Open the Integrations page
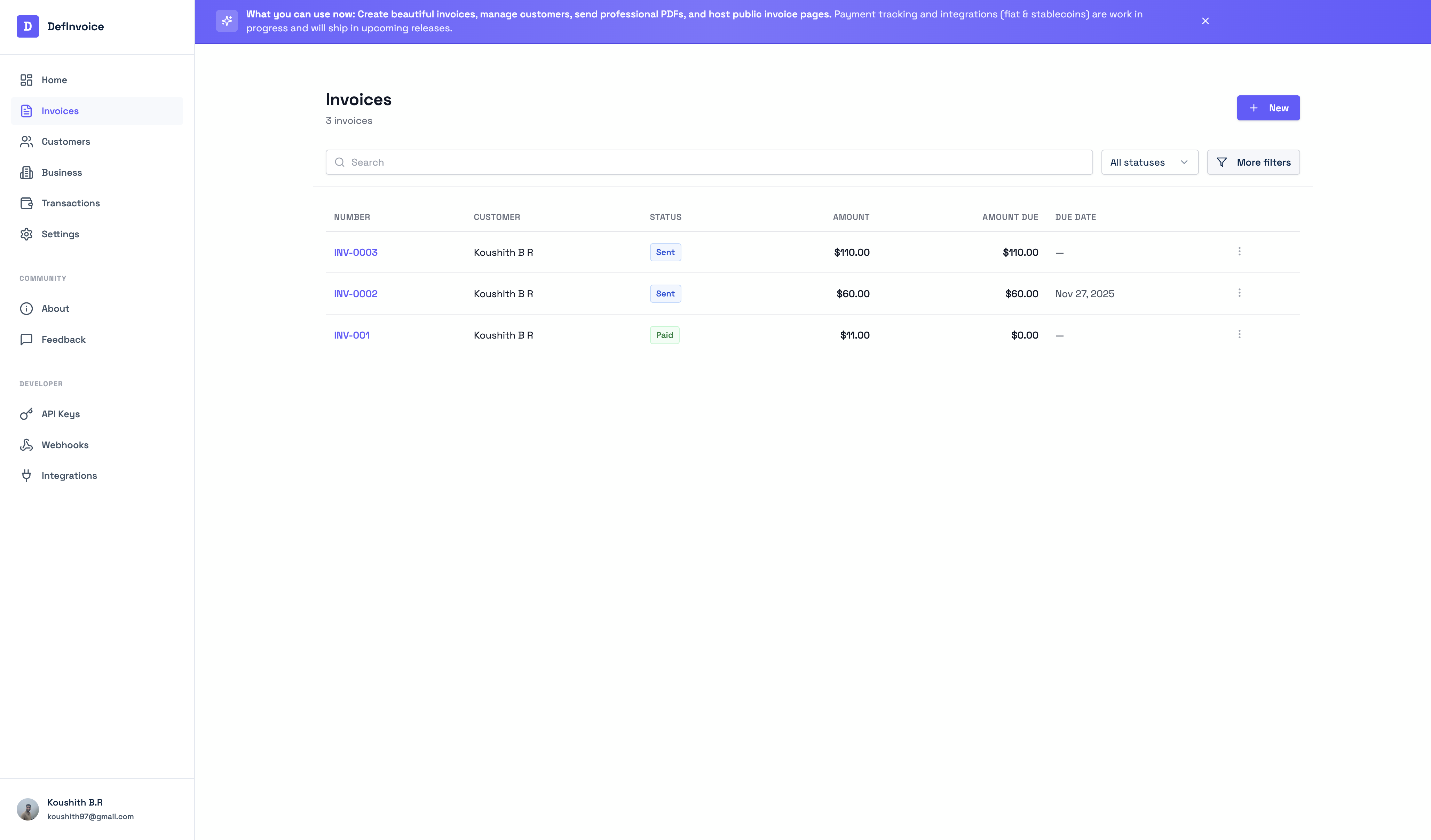1431x840 pixels. tap(69, 475)
